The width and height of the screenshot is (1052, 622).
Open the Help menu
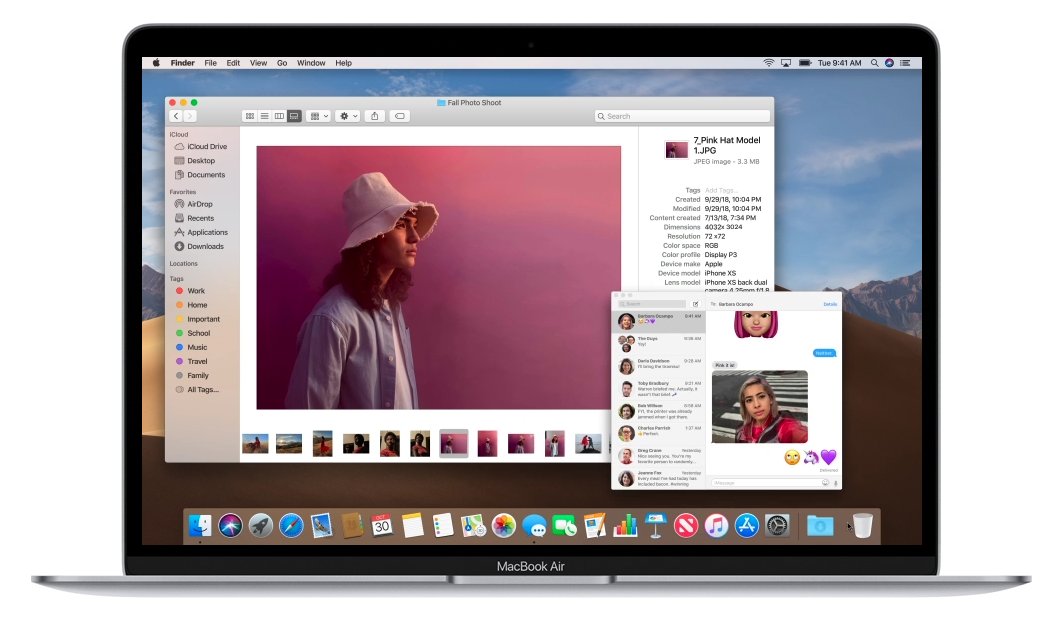(344, 62)
